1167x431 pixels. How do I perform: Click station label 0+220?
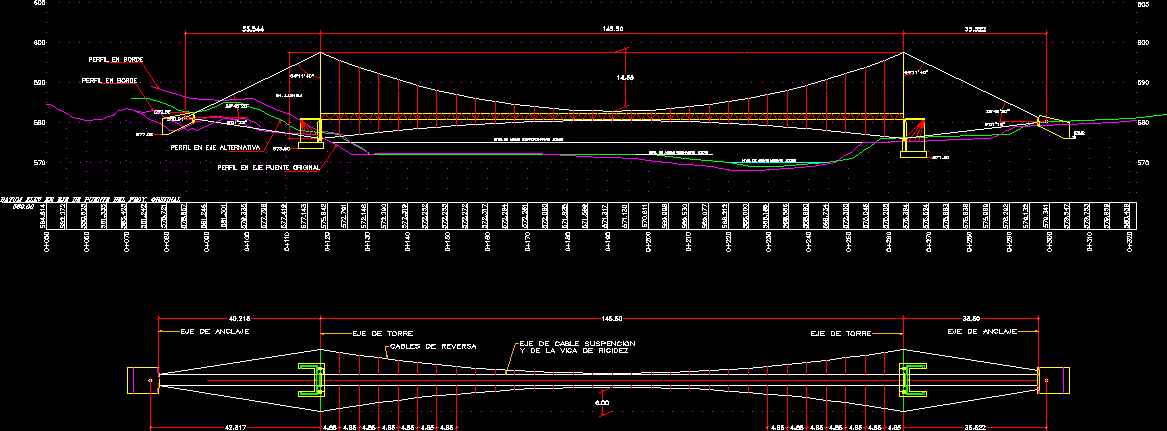pos(729,243)
